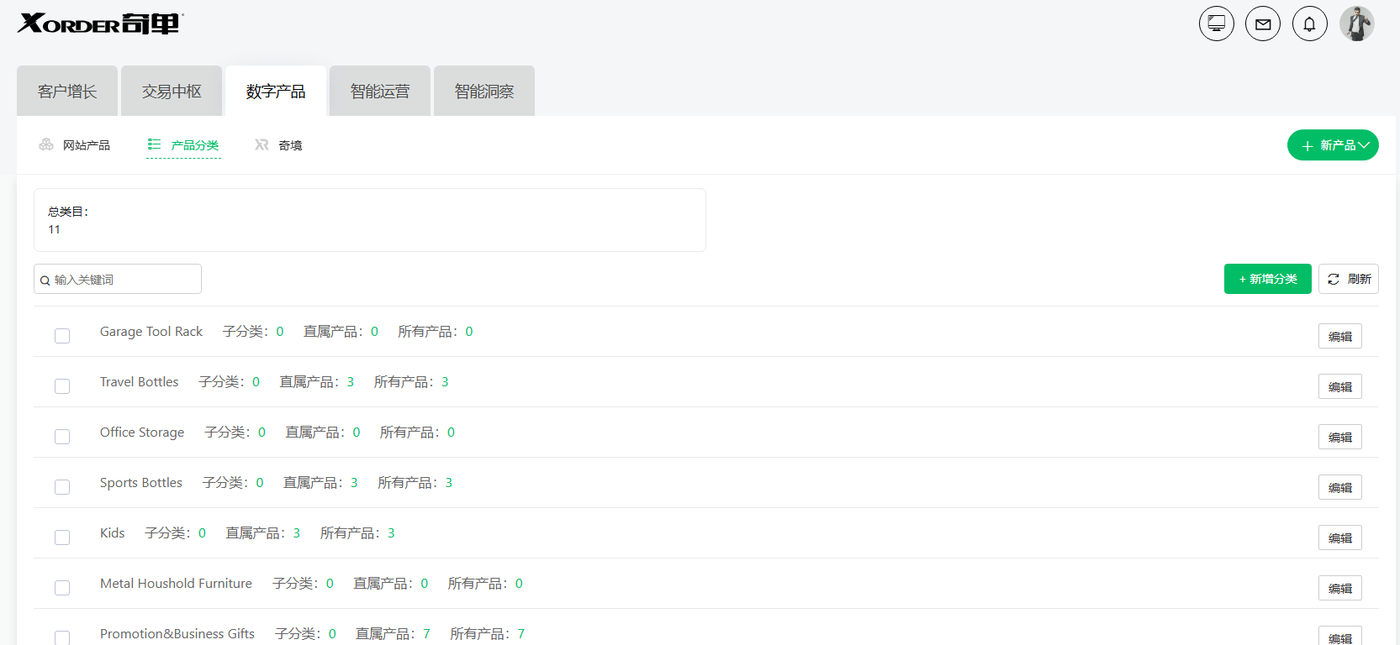Edit the Kids category

[x=1340, y=538]
